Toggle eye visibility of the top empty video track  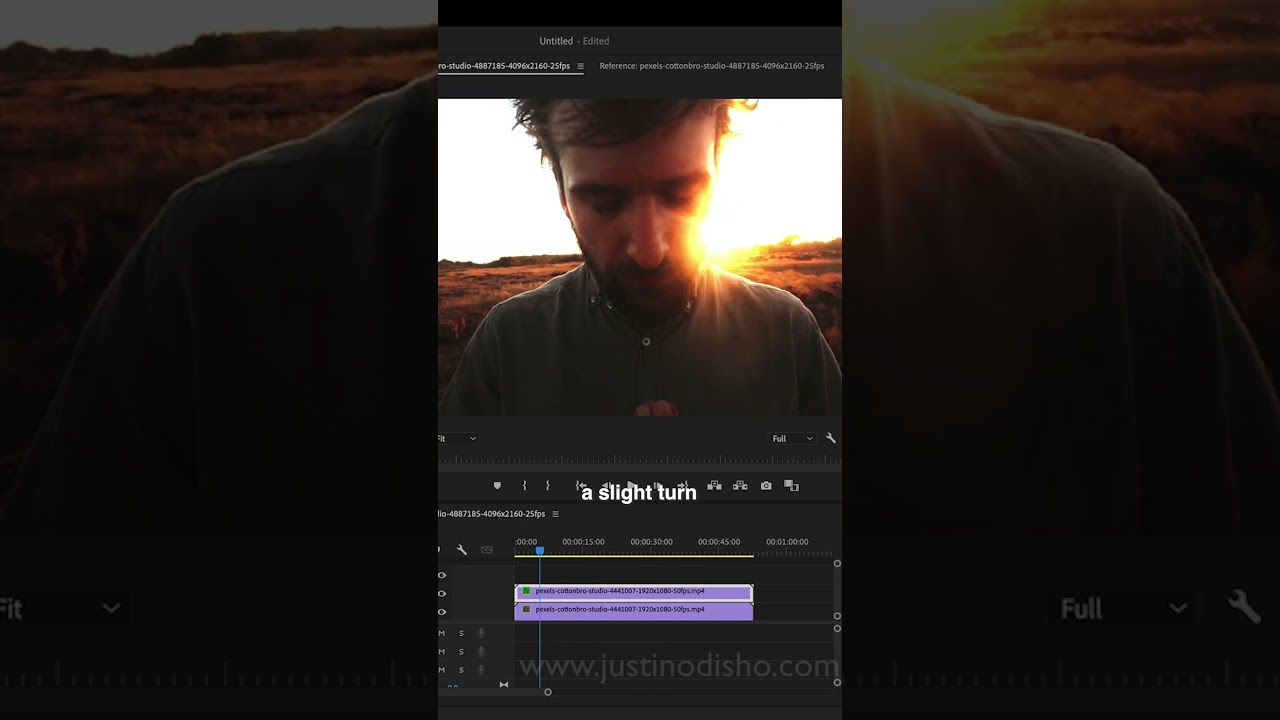point(442,575)
